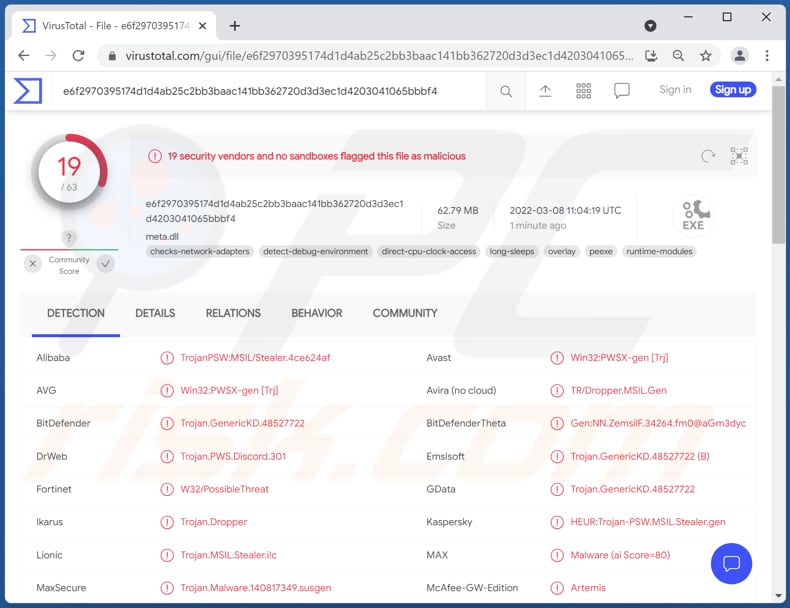Click the 2022-03-08 11:04:19 UTC timestamp
790x608 pixels.
point(565,211)
